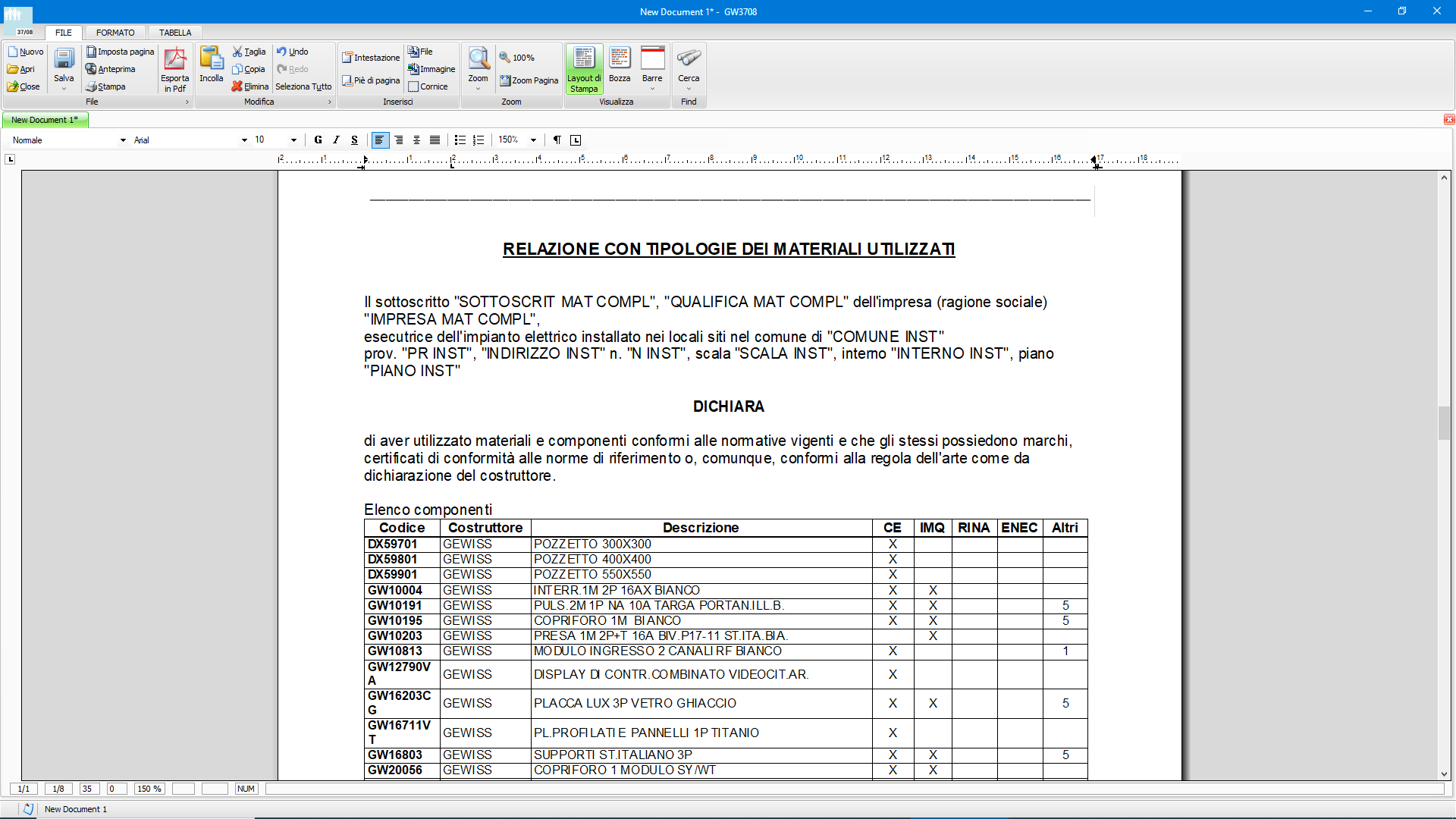Screen dimensions: 1456x819
Task: Click the Redo button
Action: [x=292, y=69]
